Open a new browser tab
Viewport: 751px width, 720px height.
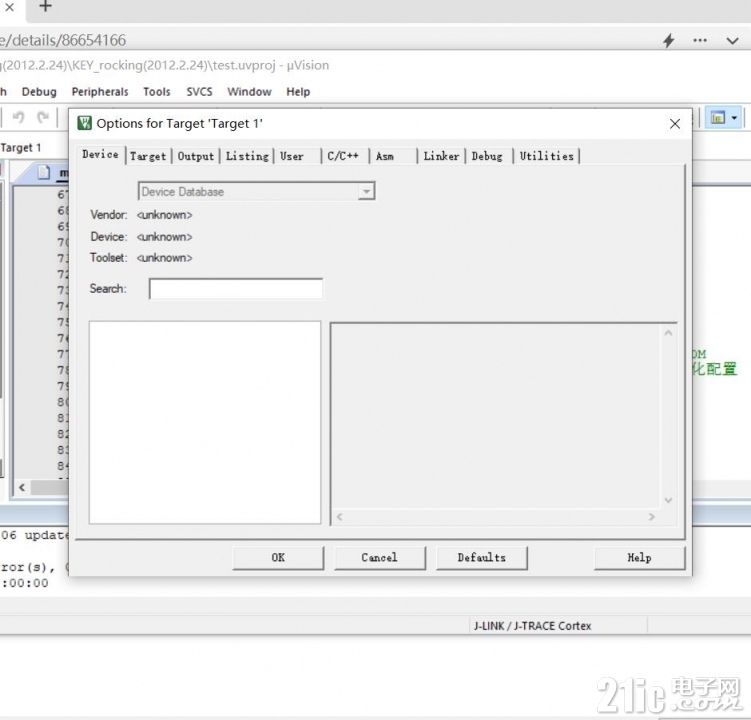[45, 6]
